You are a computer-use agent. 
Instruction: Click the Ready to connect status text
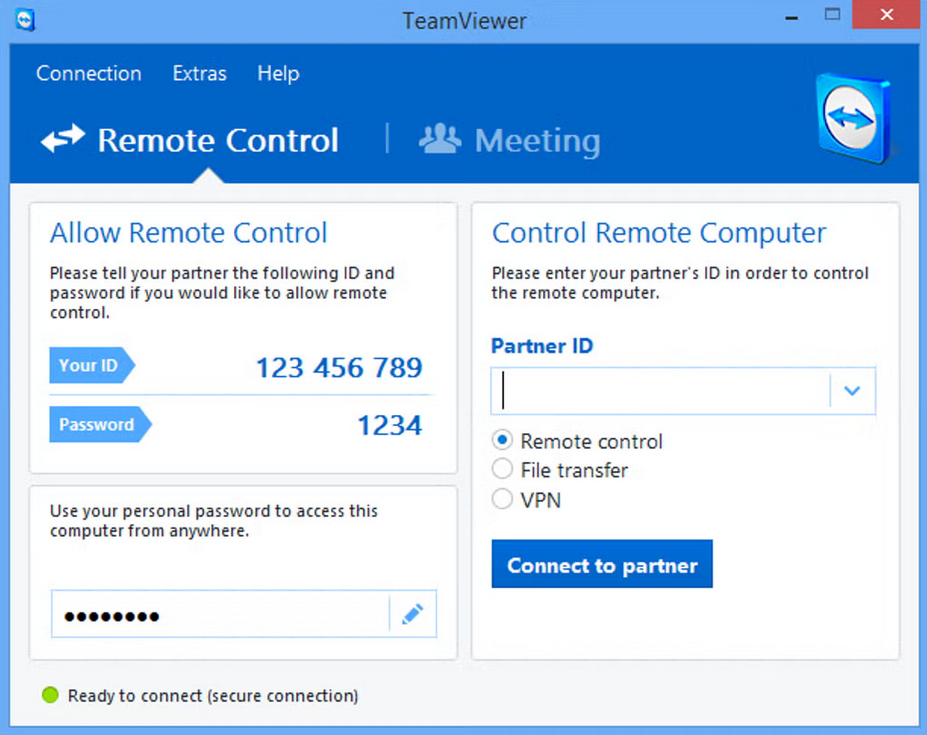(x=213, y=696)
